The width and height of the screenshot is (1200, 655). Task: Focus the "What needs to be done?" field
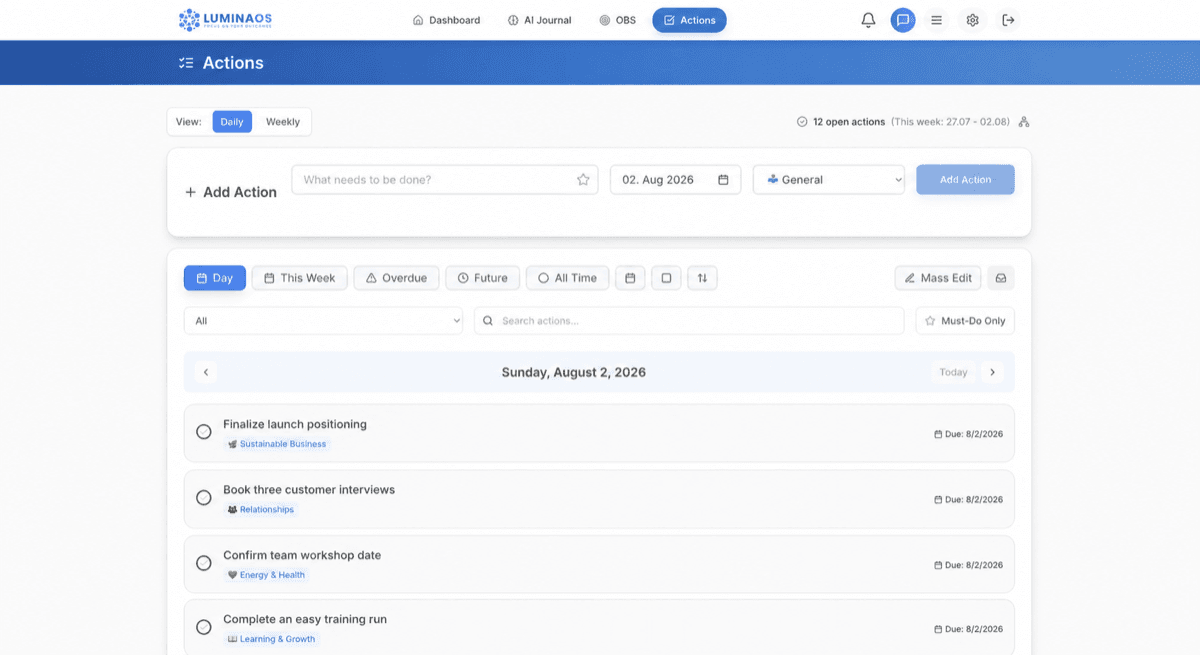pyautogui.click(x=445, y=180)
